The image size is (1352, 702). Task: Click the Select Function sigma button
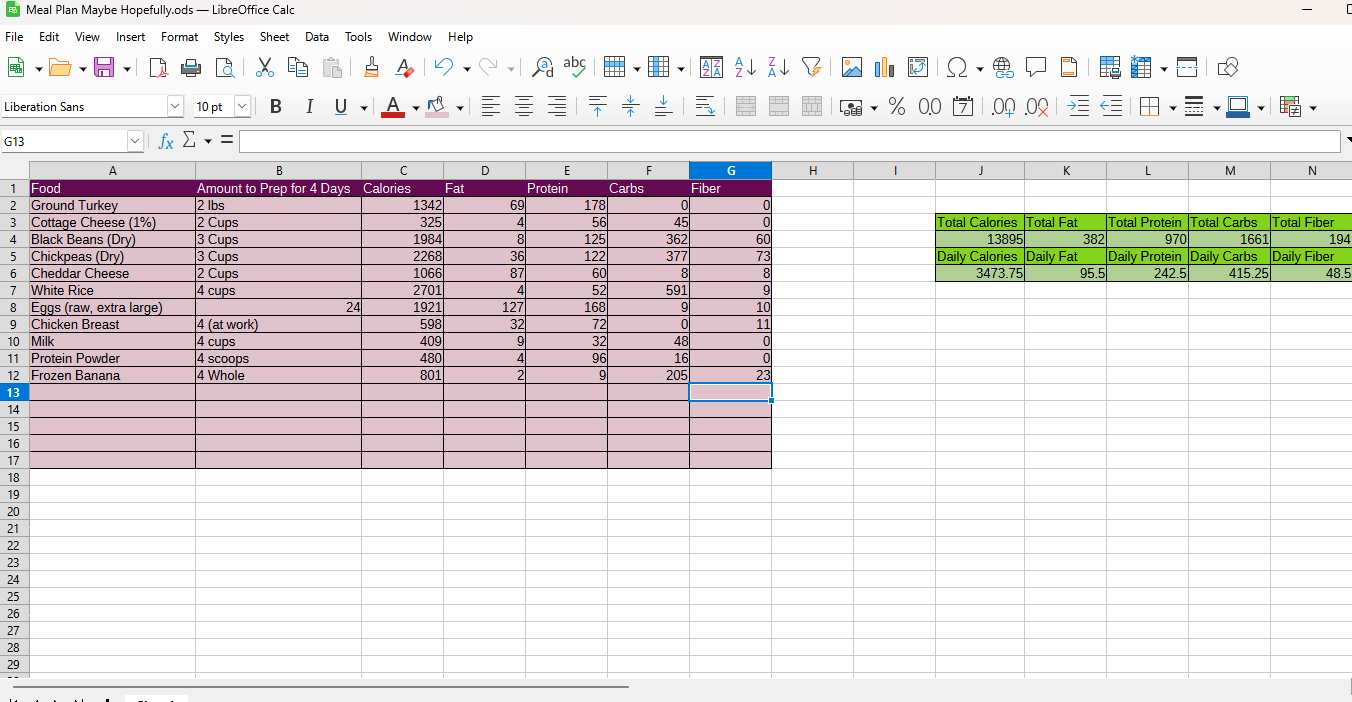(x=190, y=142)
